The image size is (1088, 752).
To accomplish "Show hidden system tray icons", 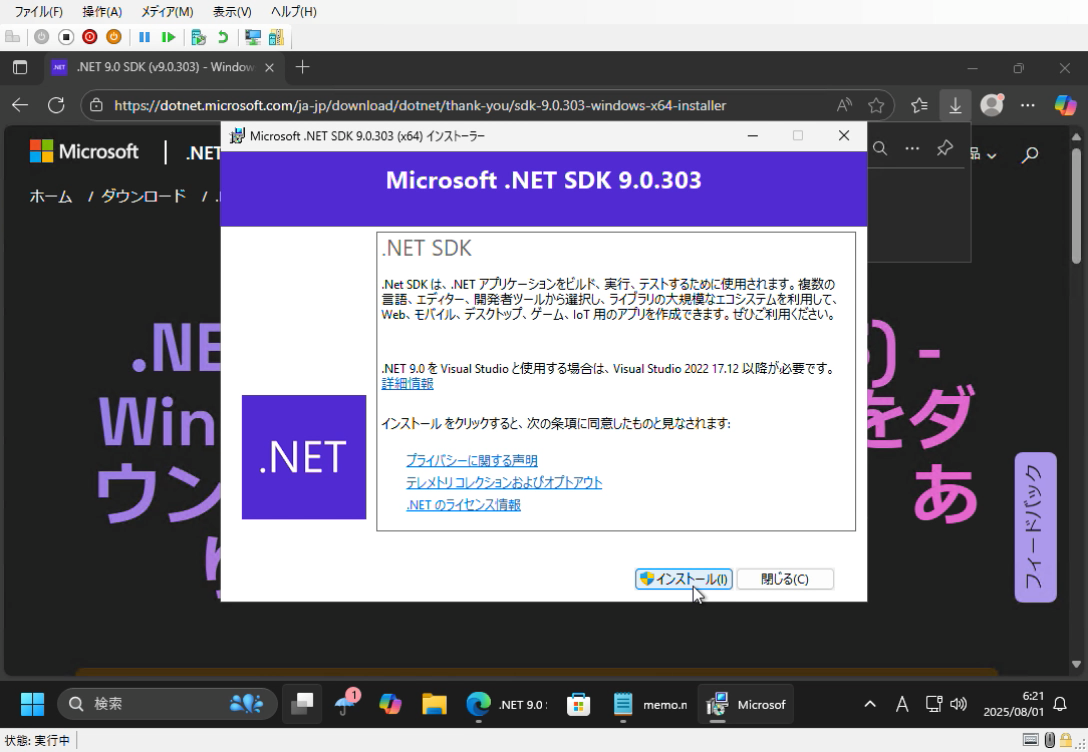I will tap(869, 704).
